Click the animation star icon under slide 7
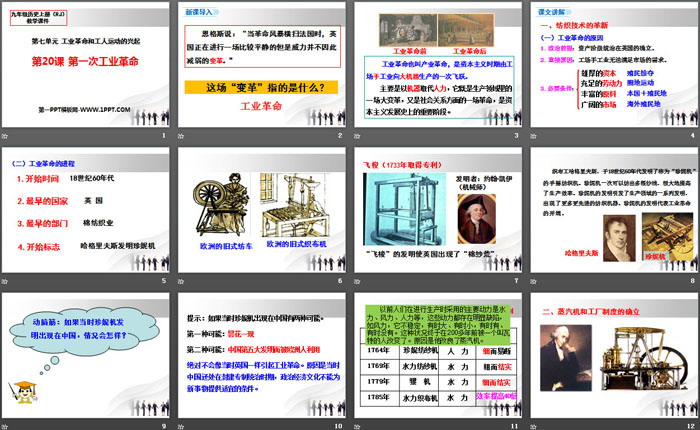This screenshot has width=700, height=430. click(358, 281)
